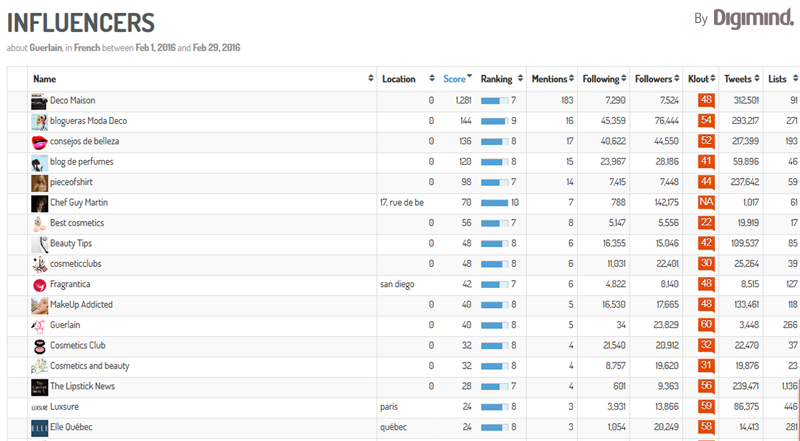Open Elle Québec avatar
This screenshot has height=441, width=800.
pyautogui.click(x=39, y=428)
